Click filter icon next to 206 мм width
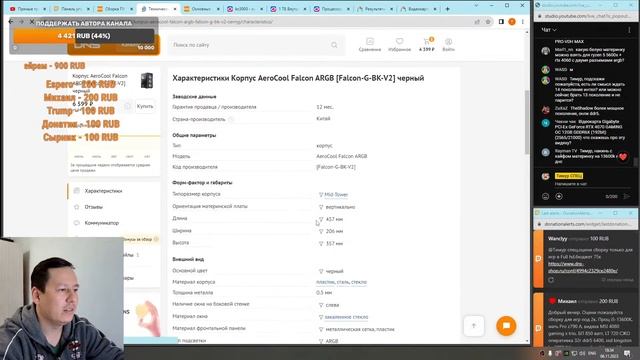Screen dimensions: 640x360 point(321,231)
